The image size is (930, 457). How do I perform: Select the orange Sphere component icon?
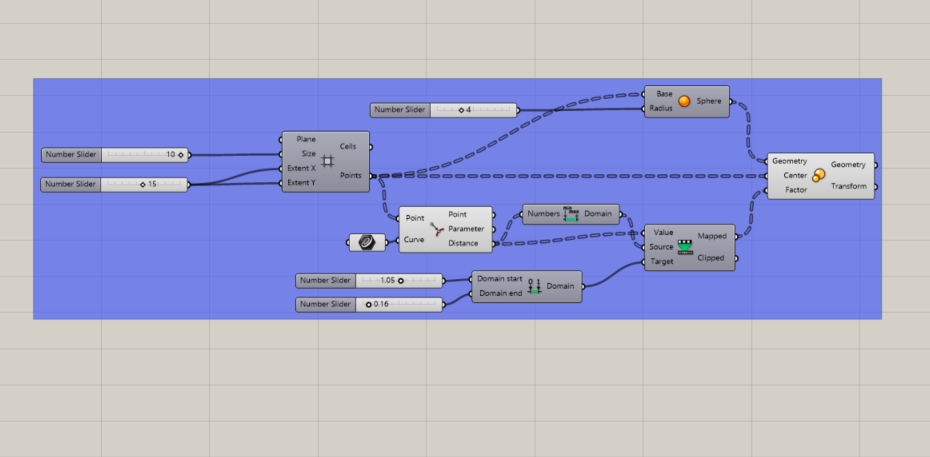pos(683,101)
